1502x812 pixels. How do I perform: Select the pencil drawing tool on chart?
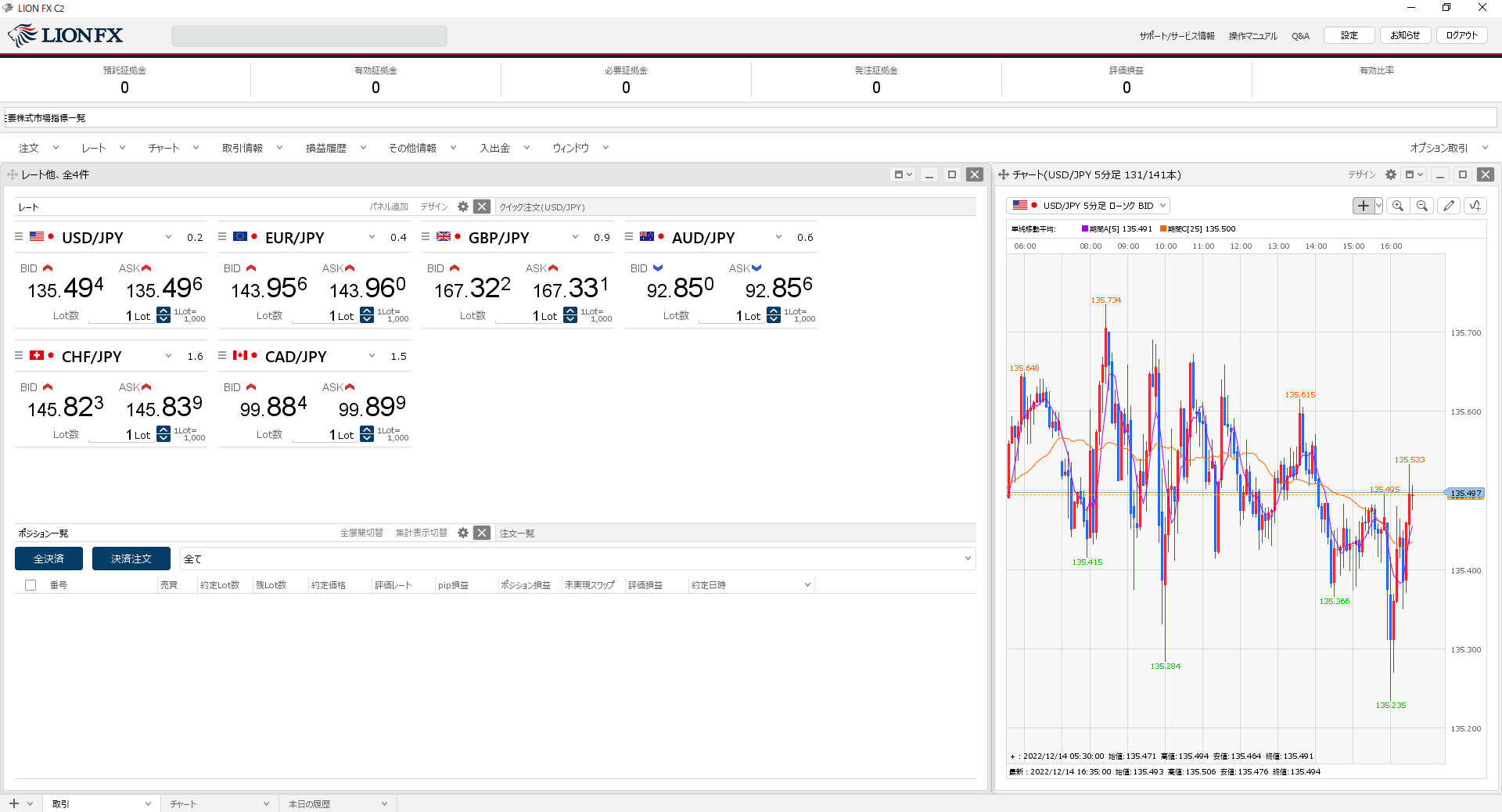pyautogui.click(x=1449, y=206)
